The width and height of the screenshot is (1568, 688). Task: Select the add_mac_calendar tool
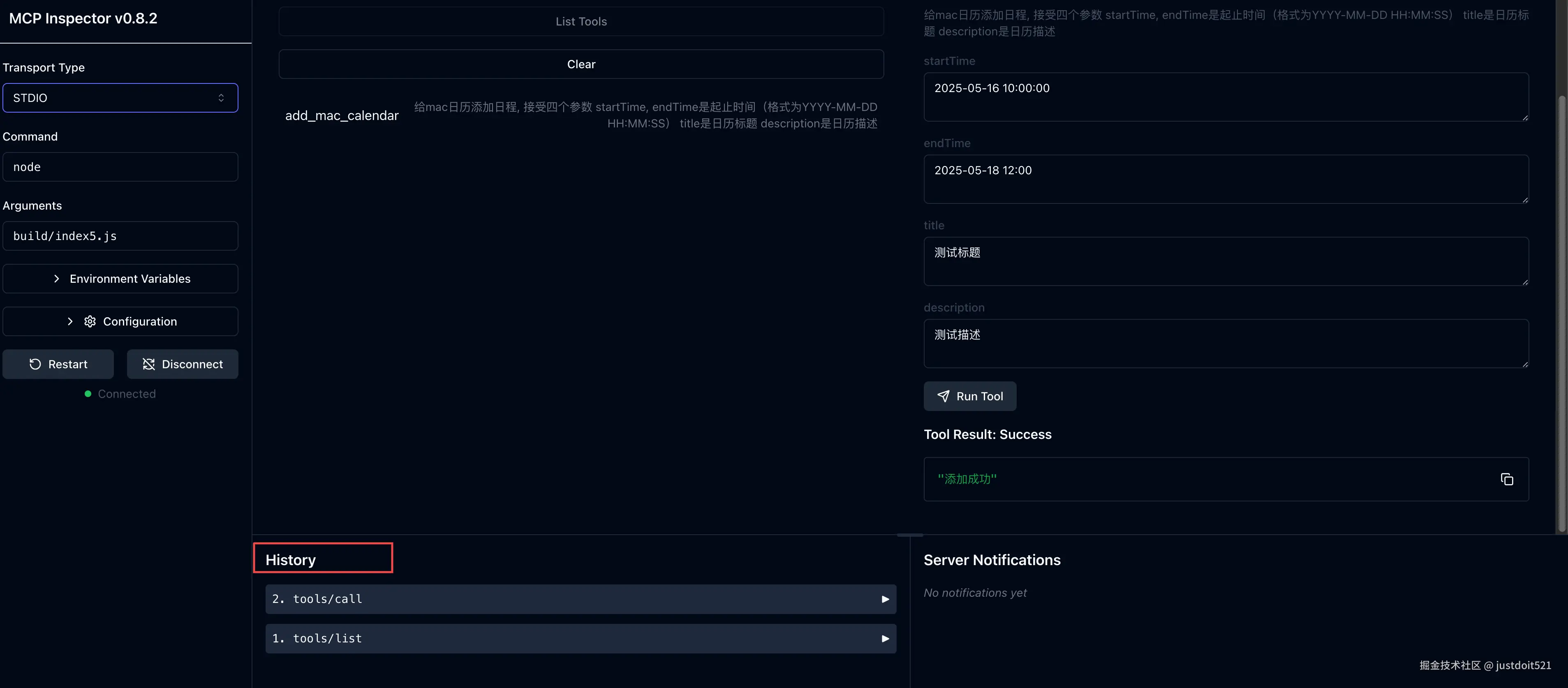click(x=342, y=115)
